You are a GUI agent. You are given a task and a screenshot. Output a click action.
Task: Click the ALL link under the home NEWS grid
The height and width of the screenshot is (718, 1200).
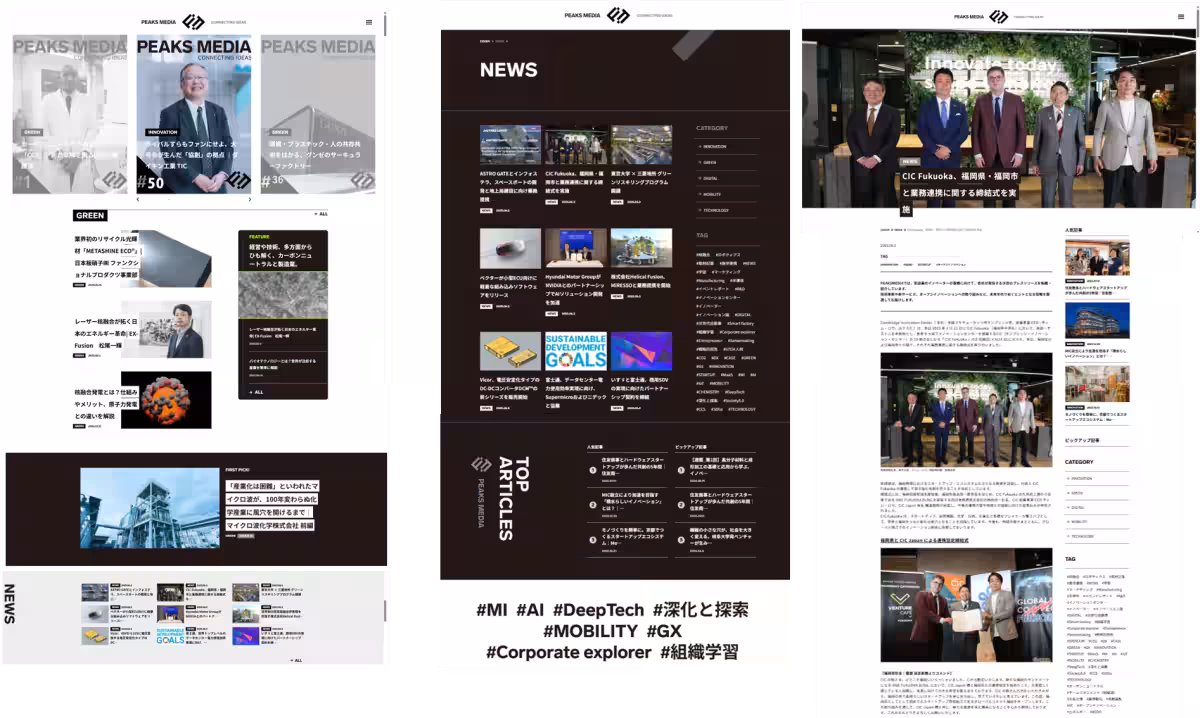pyautogui.click(x=295, y=660)
